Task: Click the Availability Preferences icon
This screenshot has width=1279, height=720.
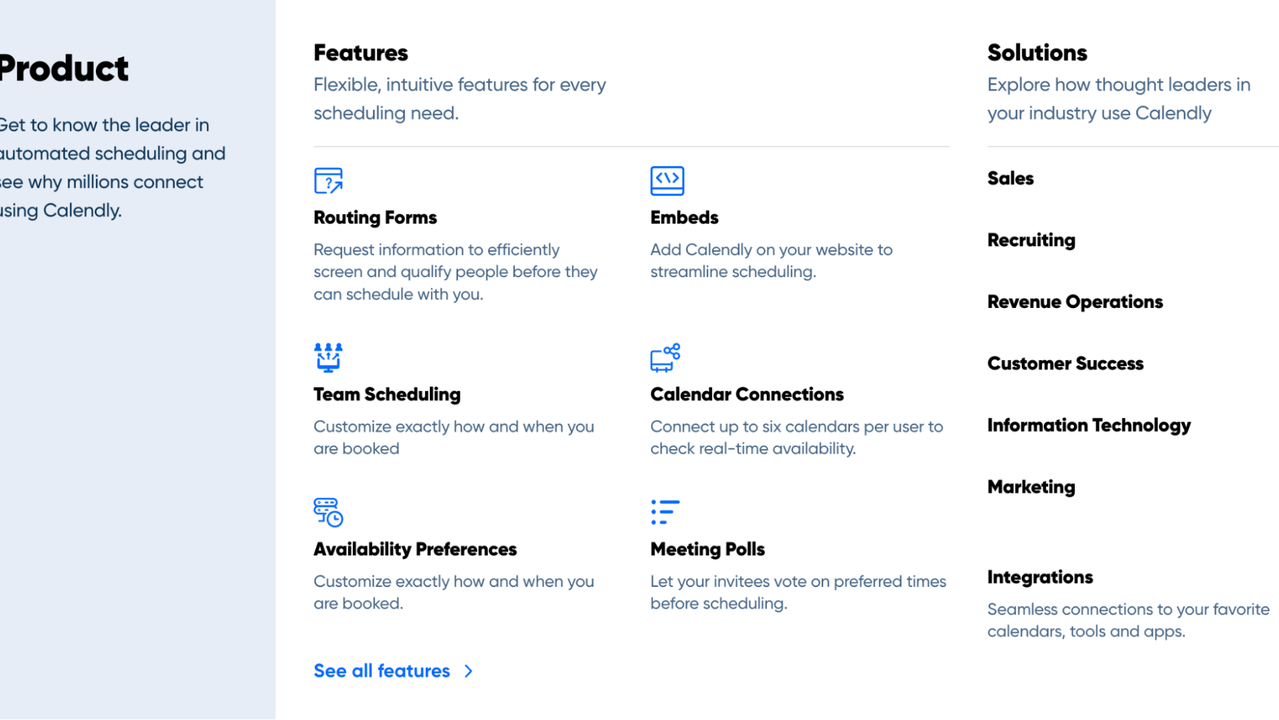Action: click(328, 512)
